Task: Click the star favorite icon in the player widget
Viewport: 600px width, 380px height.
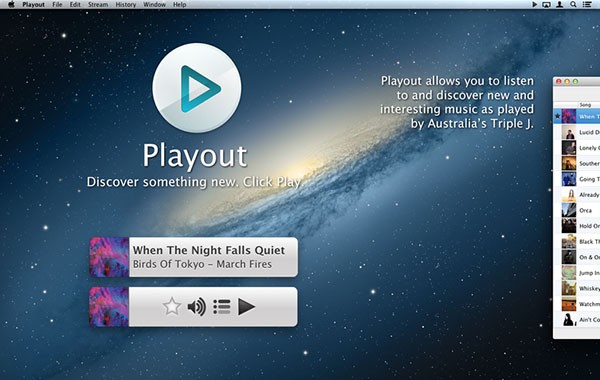Action: (x=171, y=306)
